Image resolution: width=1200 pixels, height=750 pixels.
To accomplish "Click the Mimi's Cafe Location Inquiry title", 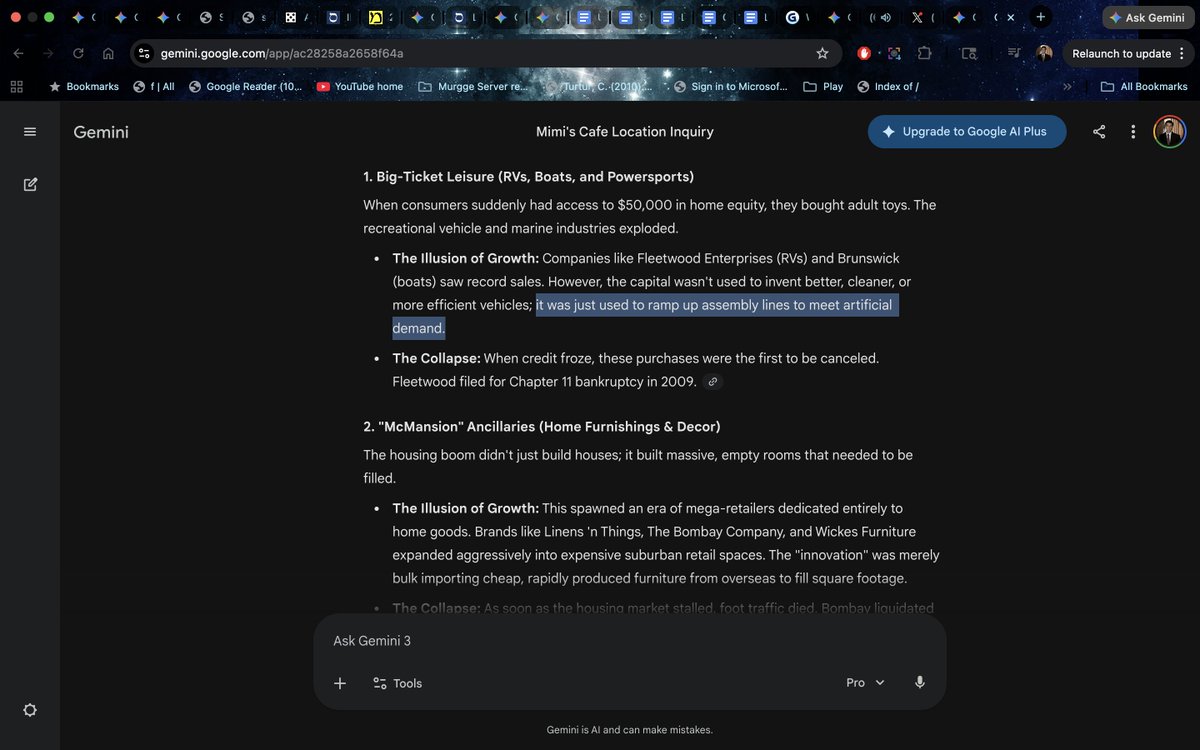I will 625,132.
